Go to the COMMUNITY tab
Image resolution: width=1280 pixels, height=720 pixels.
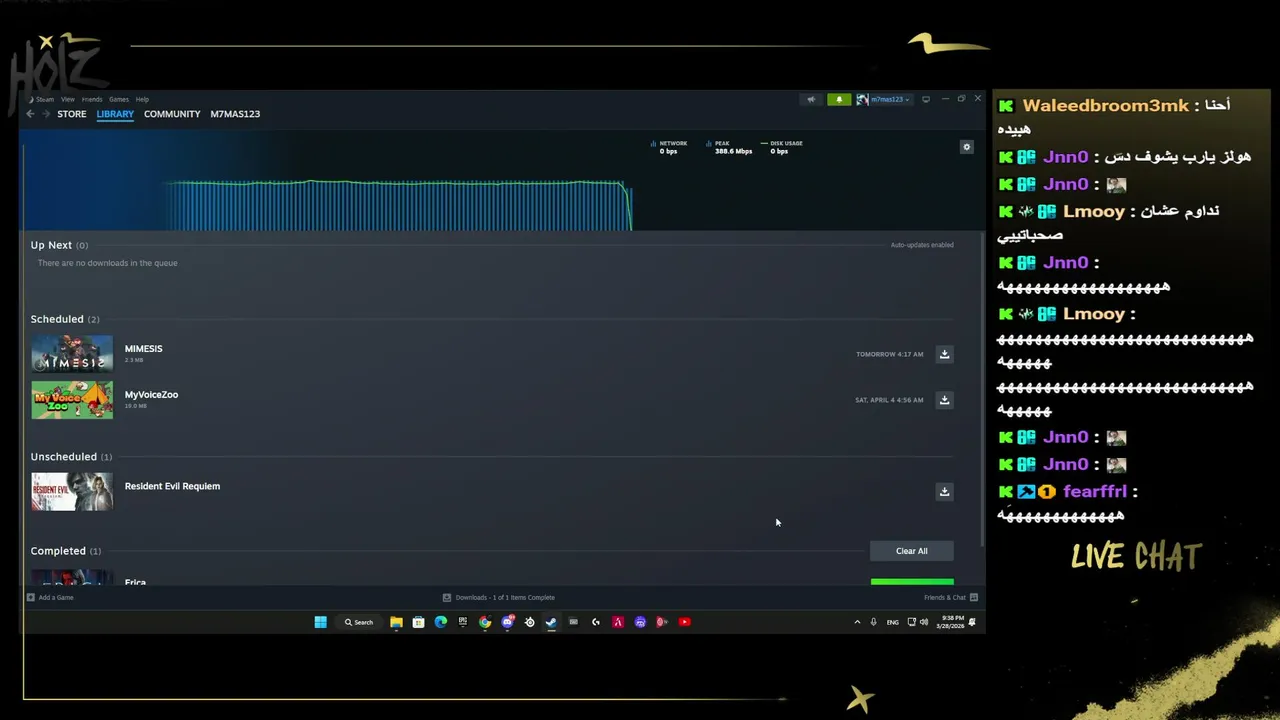[172, 114]
